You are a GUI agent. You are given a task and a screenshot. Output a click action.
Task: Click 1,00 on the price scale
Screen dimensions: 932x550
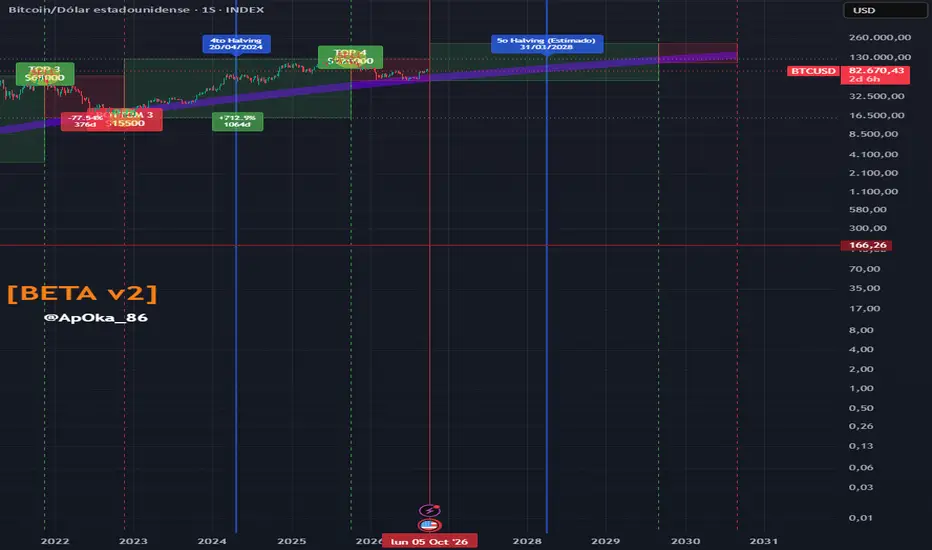861,388
